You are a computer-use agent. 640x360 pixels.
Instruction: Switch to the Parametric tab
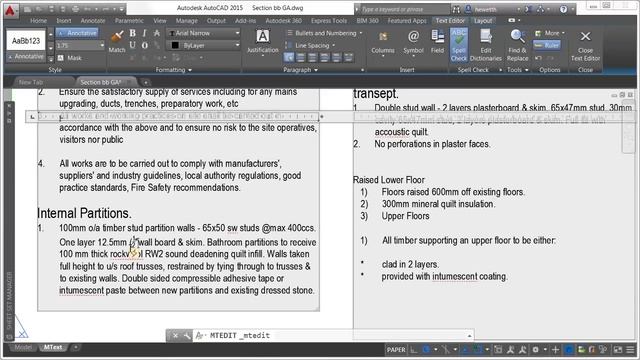coord(129,20)
